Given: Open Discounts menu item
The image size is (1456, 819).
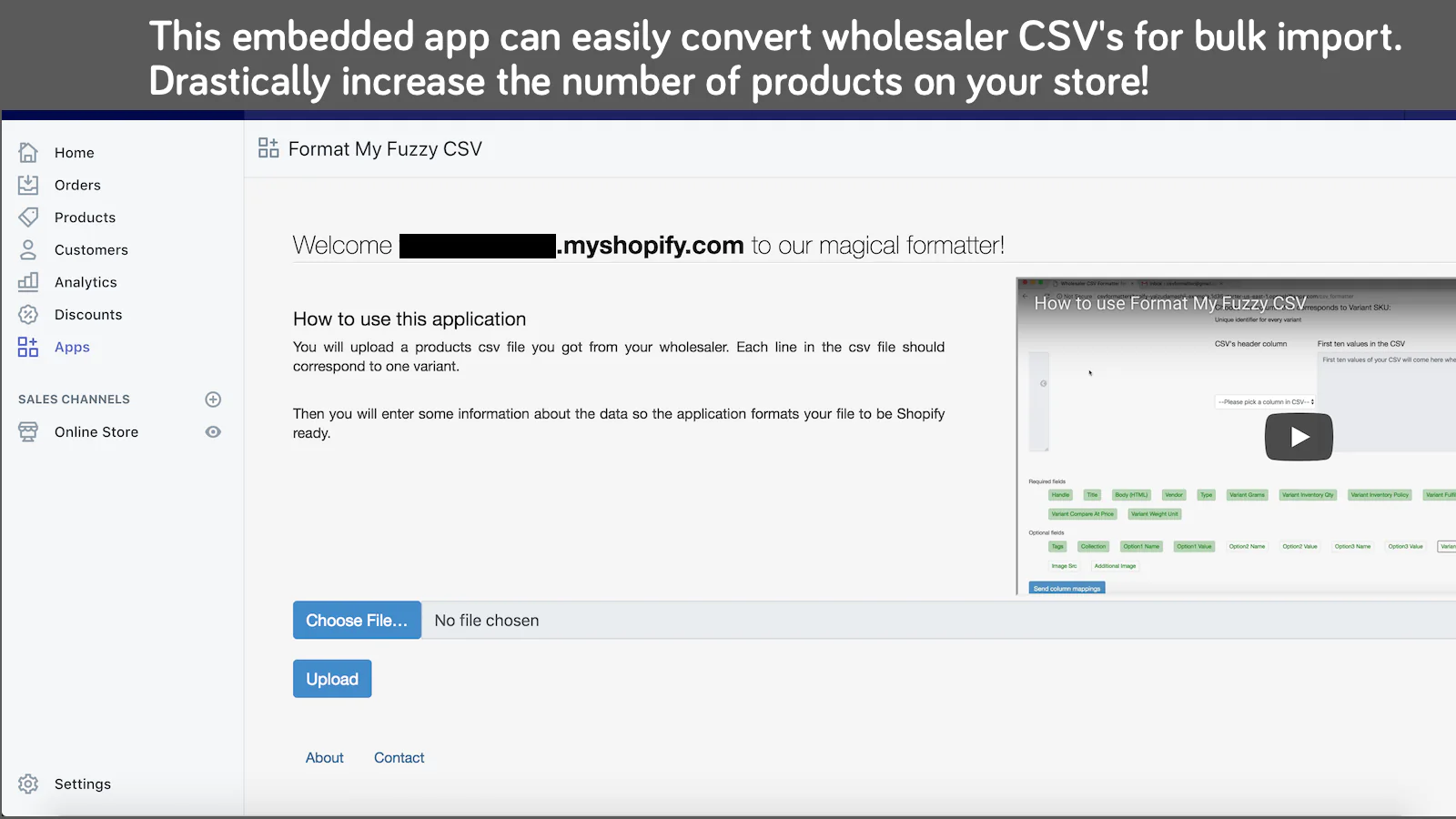Looking at the screenshot, I should pos(88,315).
